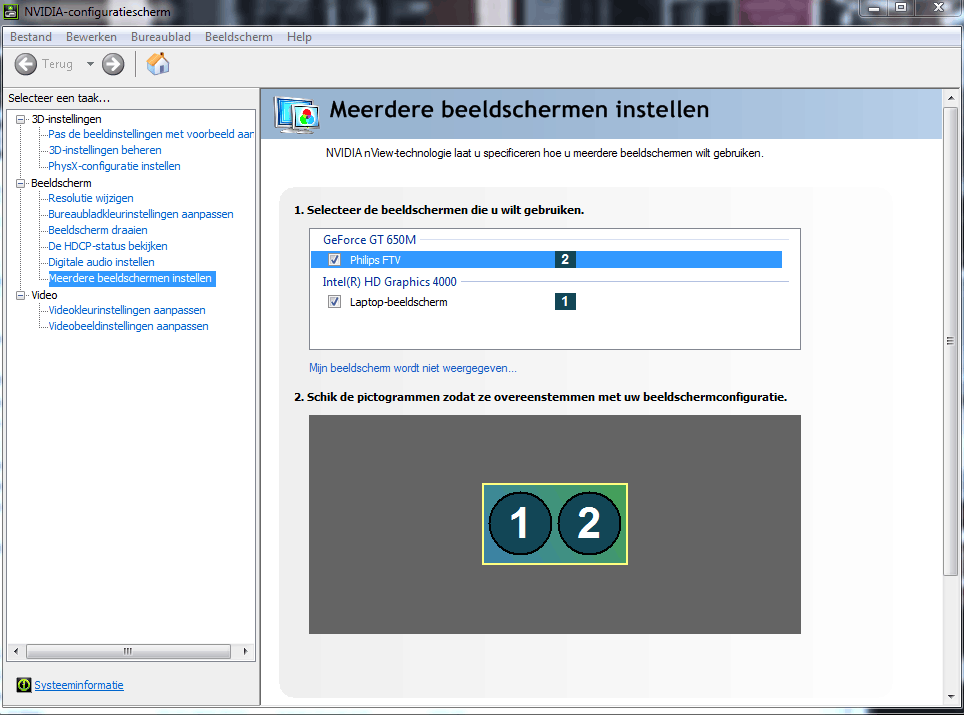This screenshot has height=715, width=964.
Task: Click Mijn beeldscherm wordt niet weergegeven link
Action: pyautogui.click(x=413, y=368)
